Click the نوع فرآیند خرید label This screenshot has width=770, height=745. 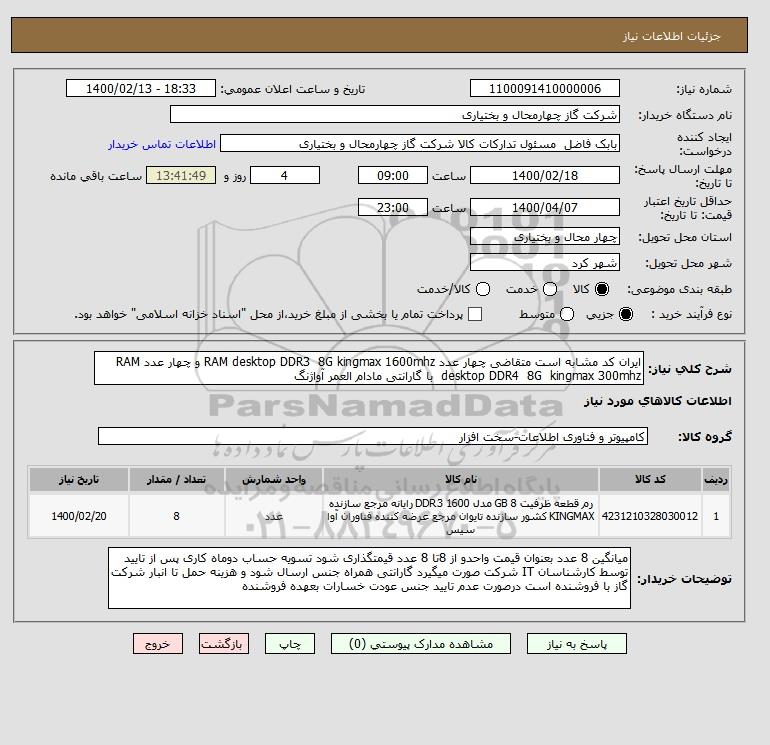[x=691, y=314]
